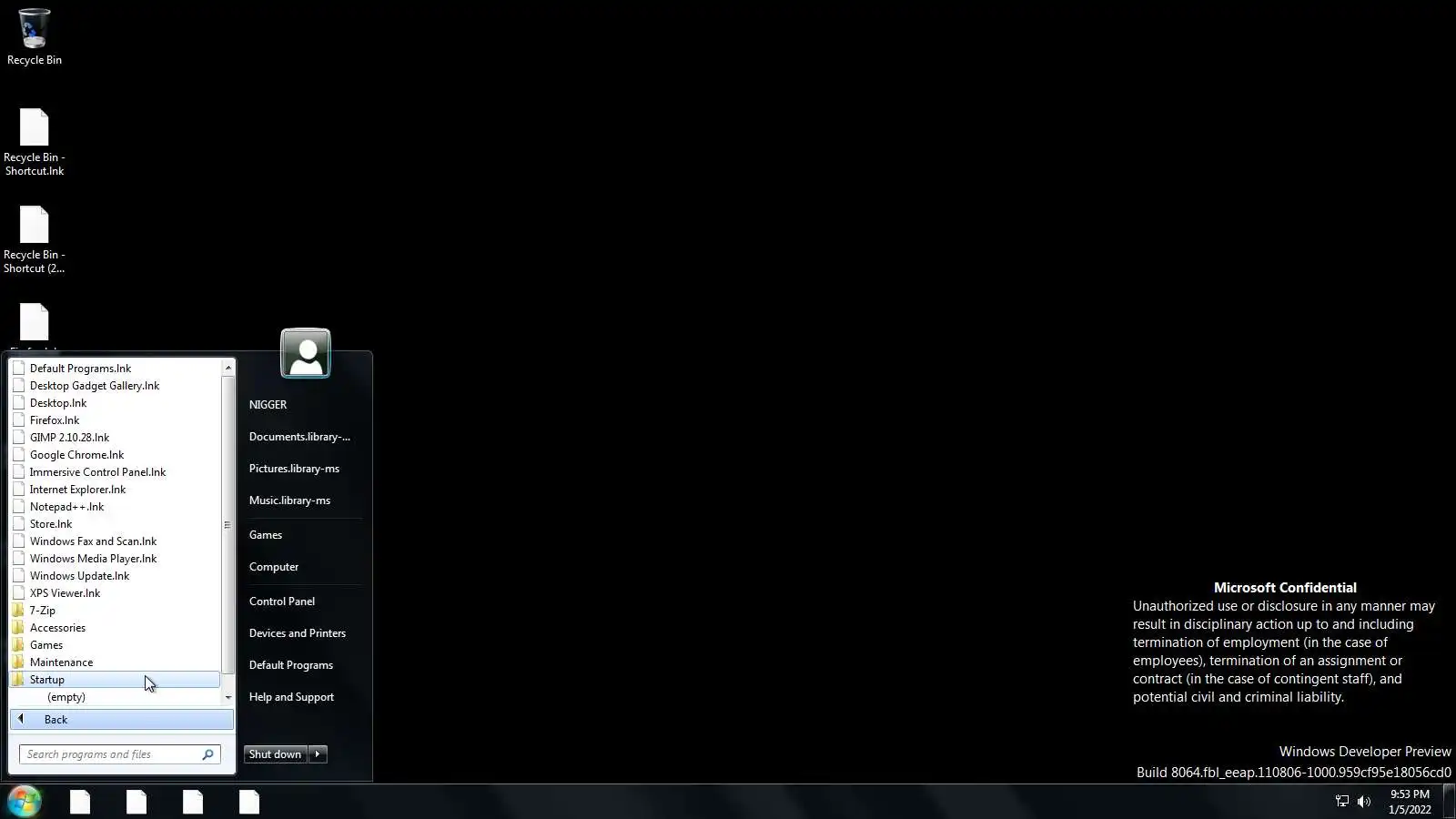Screen dimensions: 1456x819
Task: Open Games in the right Start pane
Action: 300,535
